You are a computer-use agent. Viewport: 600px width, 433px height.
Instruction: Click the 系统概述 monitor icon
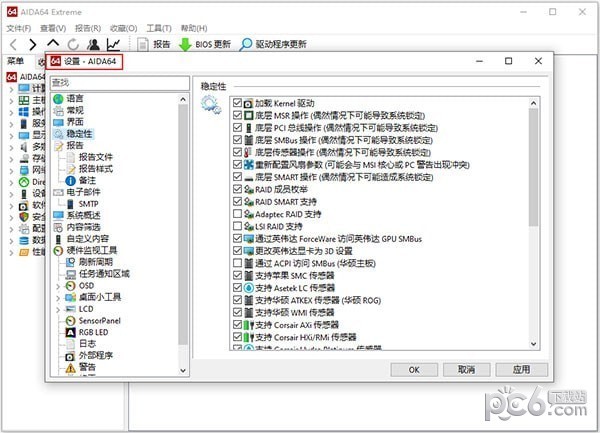pyautogui.click(x=59, y=215)
